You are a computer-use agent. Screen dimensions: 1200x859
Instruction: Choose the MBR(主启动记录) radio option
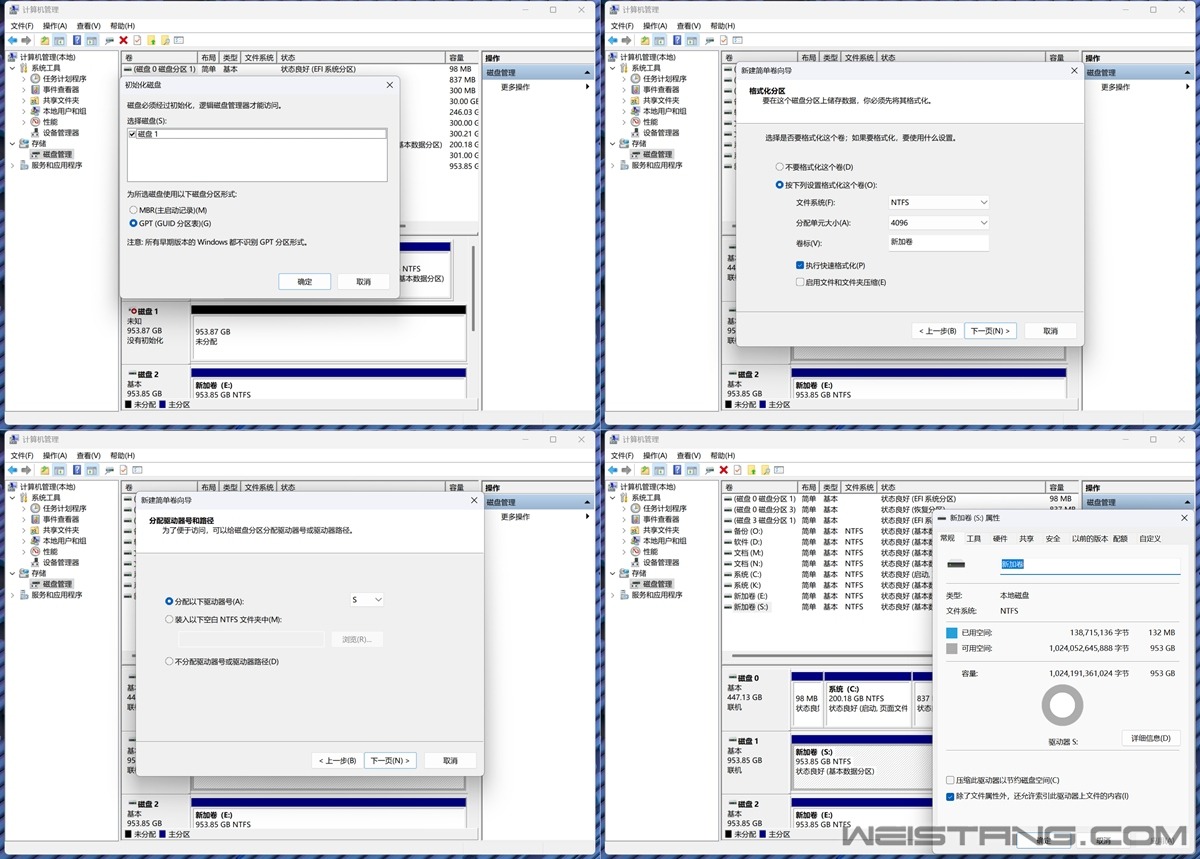[134, 210]
